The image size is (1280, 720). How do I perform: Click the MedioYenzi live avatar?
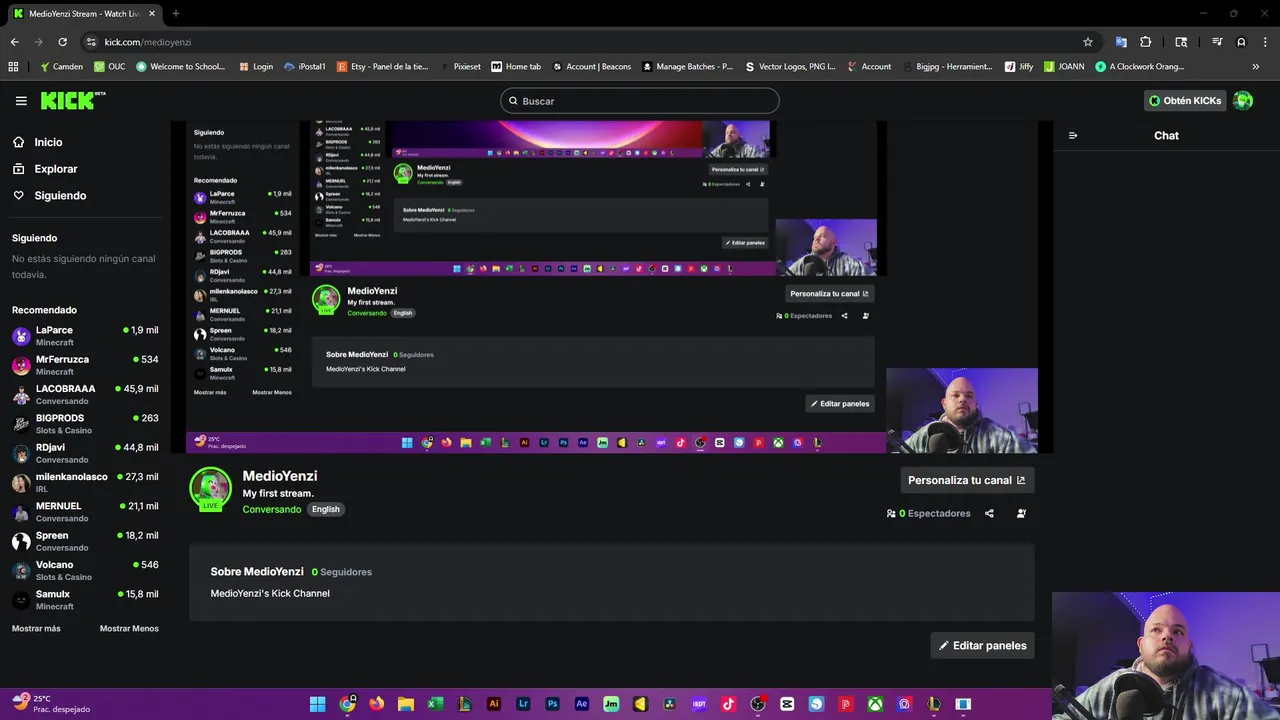(210, 490)
